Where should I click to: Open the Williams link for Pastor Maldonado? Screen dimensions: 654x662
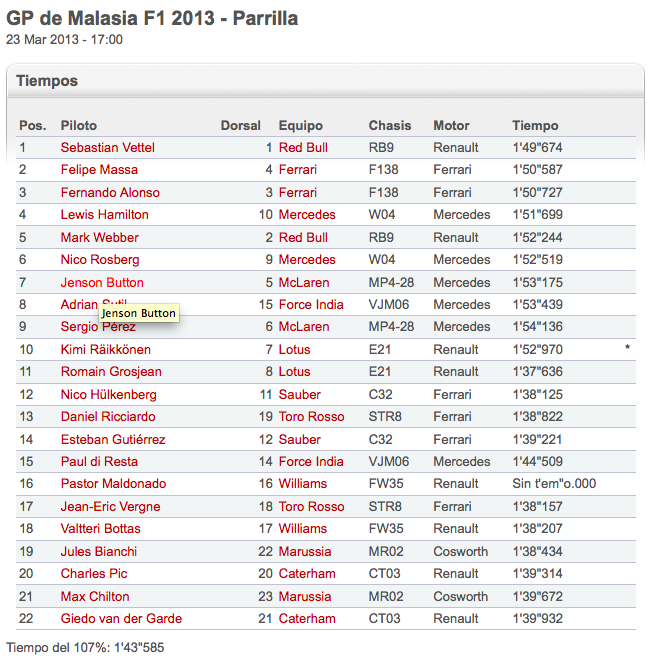(x=303, y=483)
